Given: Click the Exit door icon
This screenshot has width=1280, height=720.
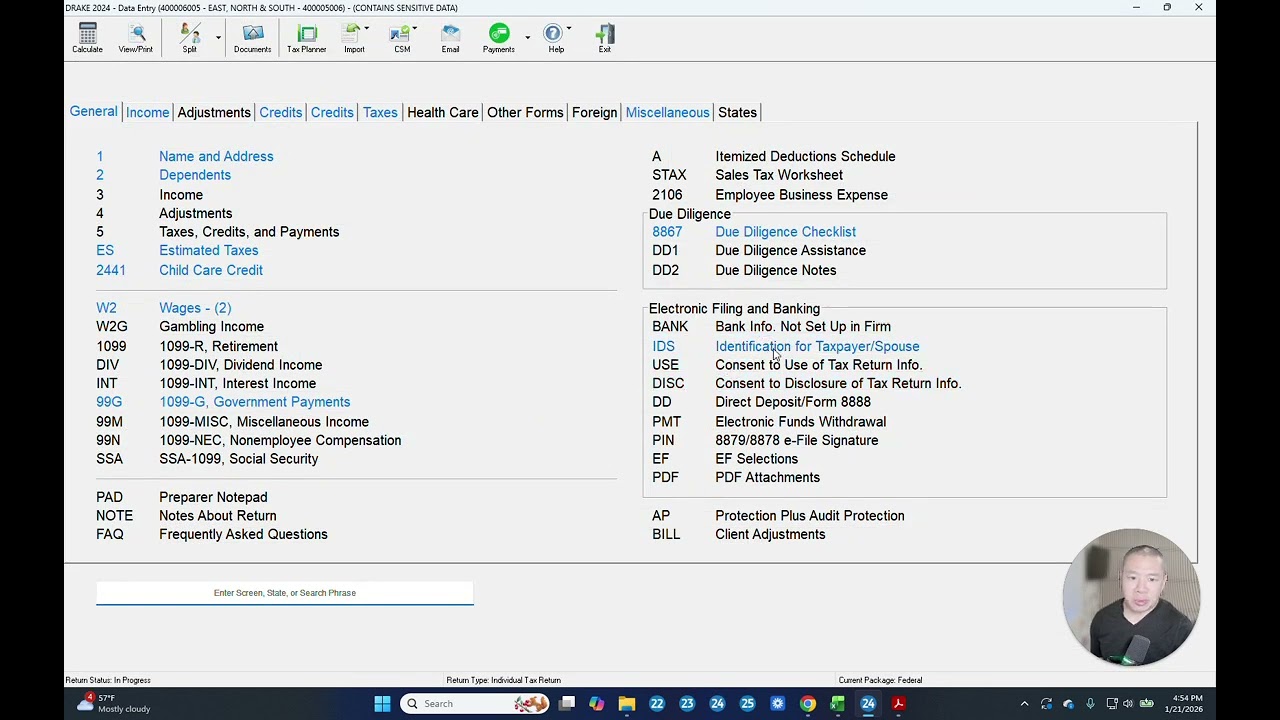Looking at the screenshot, I should point(604,38).
